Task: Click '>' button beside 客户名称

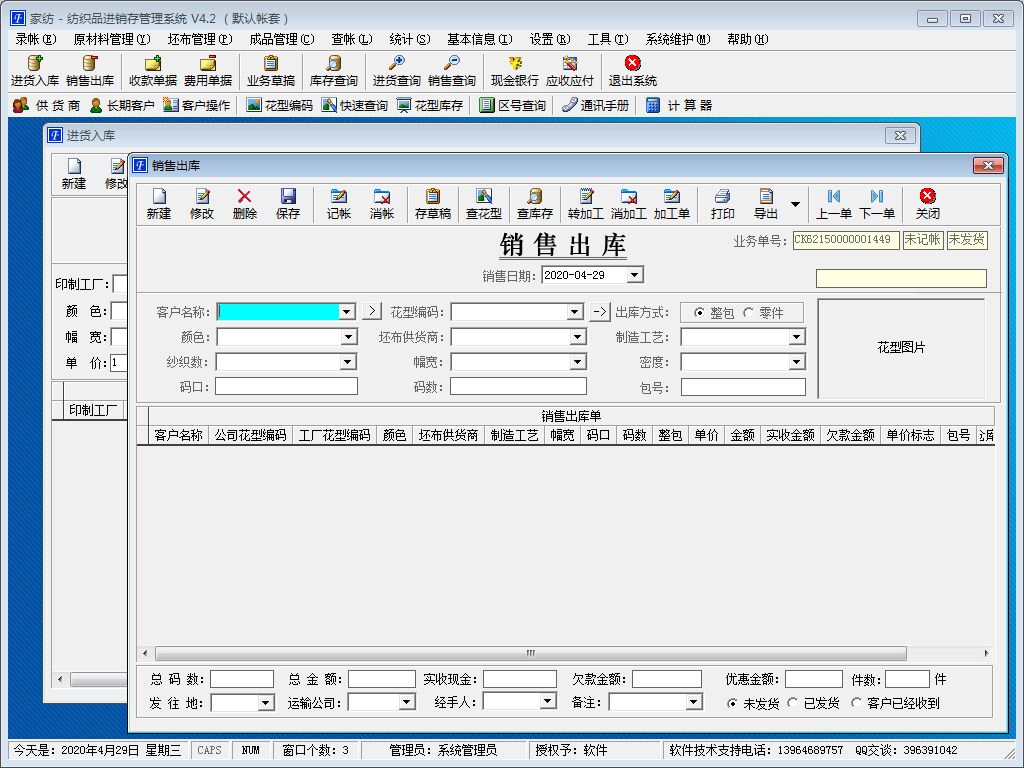Action: click(372, 311)
